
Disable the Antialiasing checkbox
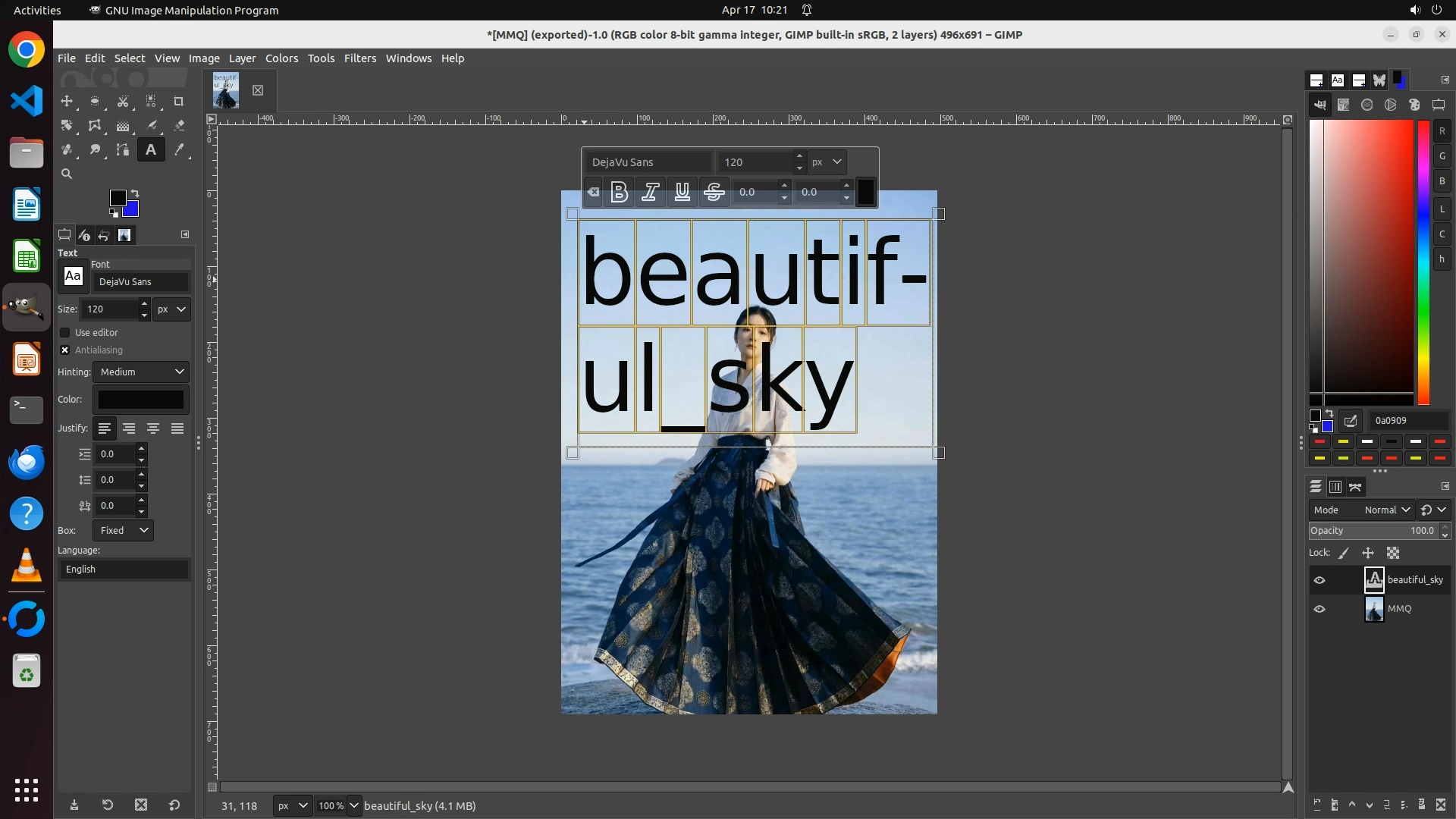click(65, 350)
